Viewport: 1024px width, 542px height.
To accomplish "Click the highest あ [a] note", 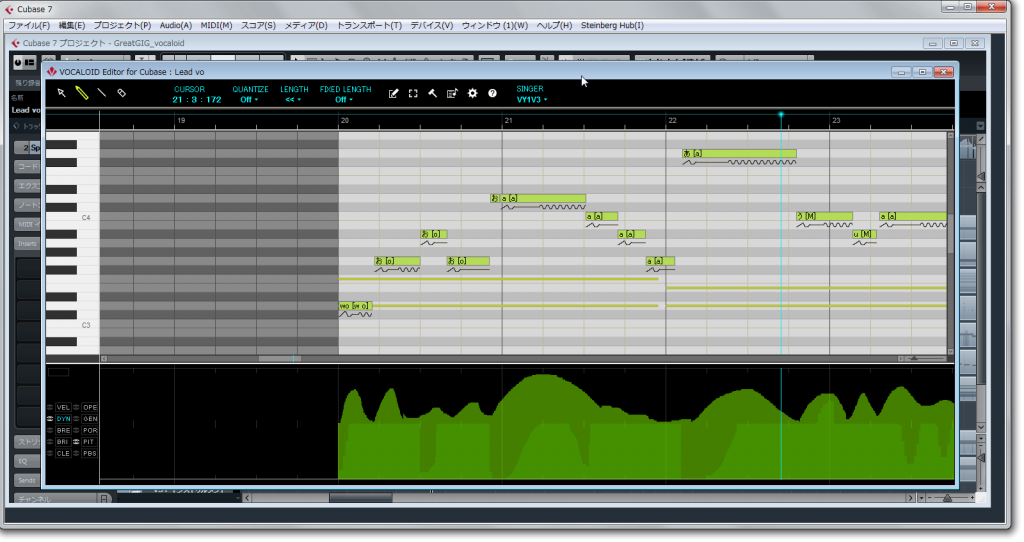I will pos(739,153).
